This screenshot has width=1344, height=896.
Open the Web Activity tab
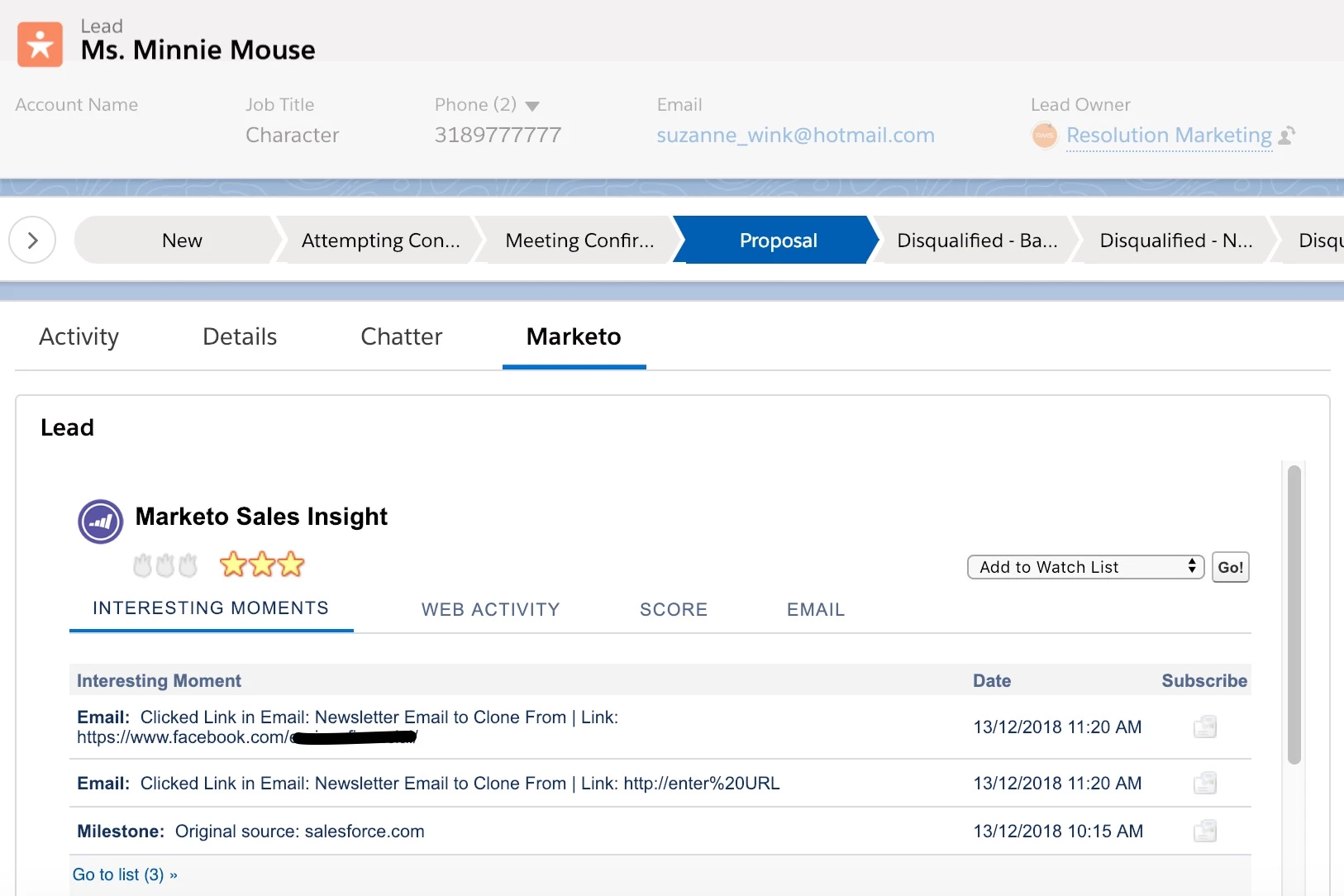490,610
